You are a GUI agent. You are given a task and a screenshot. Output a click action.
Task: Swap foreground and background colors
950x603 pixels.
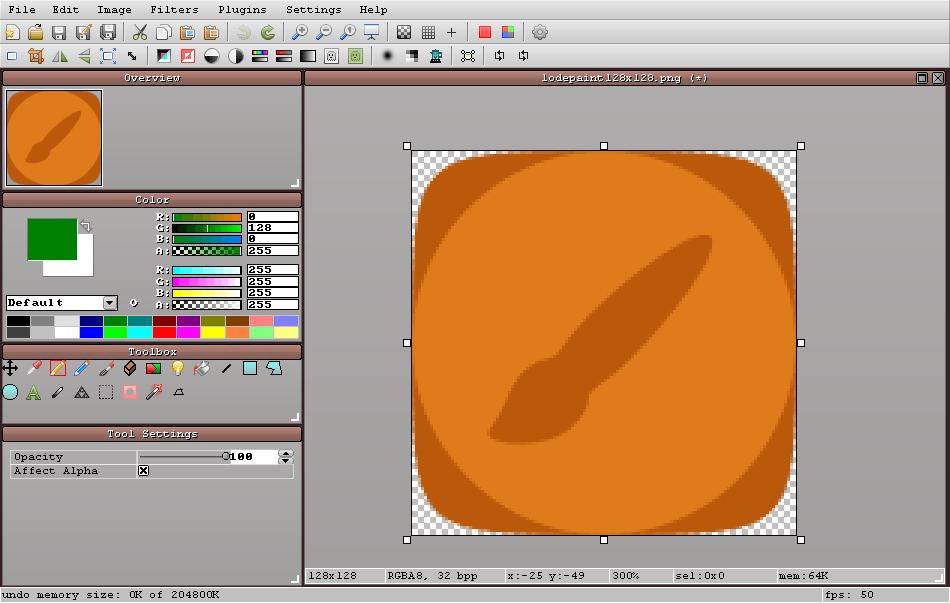(85, 227)
